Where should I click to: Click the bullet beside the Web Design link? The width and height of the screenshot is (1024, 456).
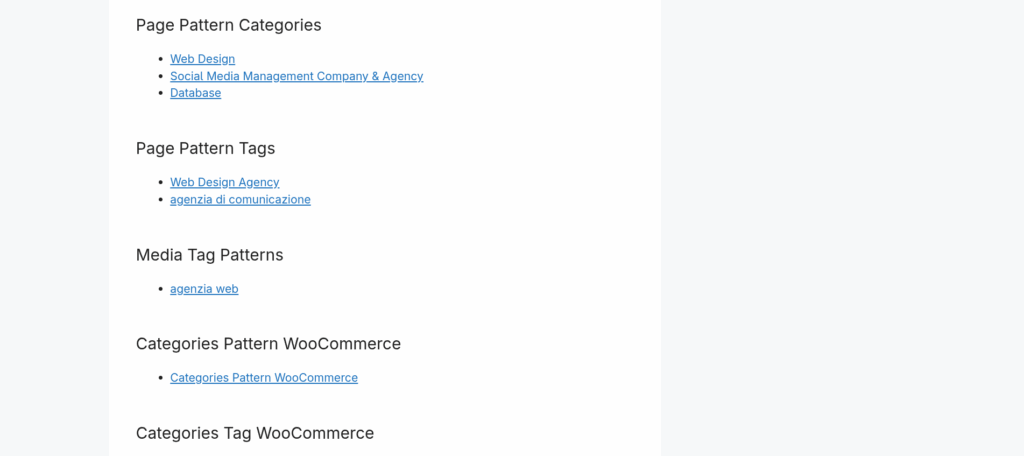pos(161,59)
